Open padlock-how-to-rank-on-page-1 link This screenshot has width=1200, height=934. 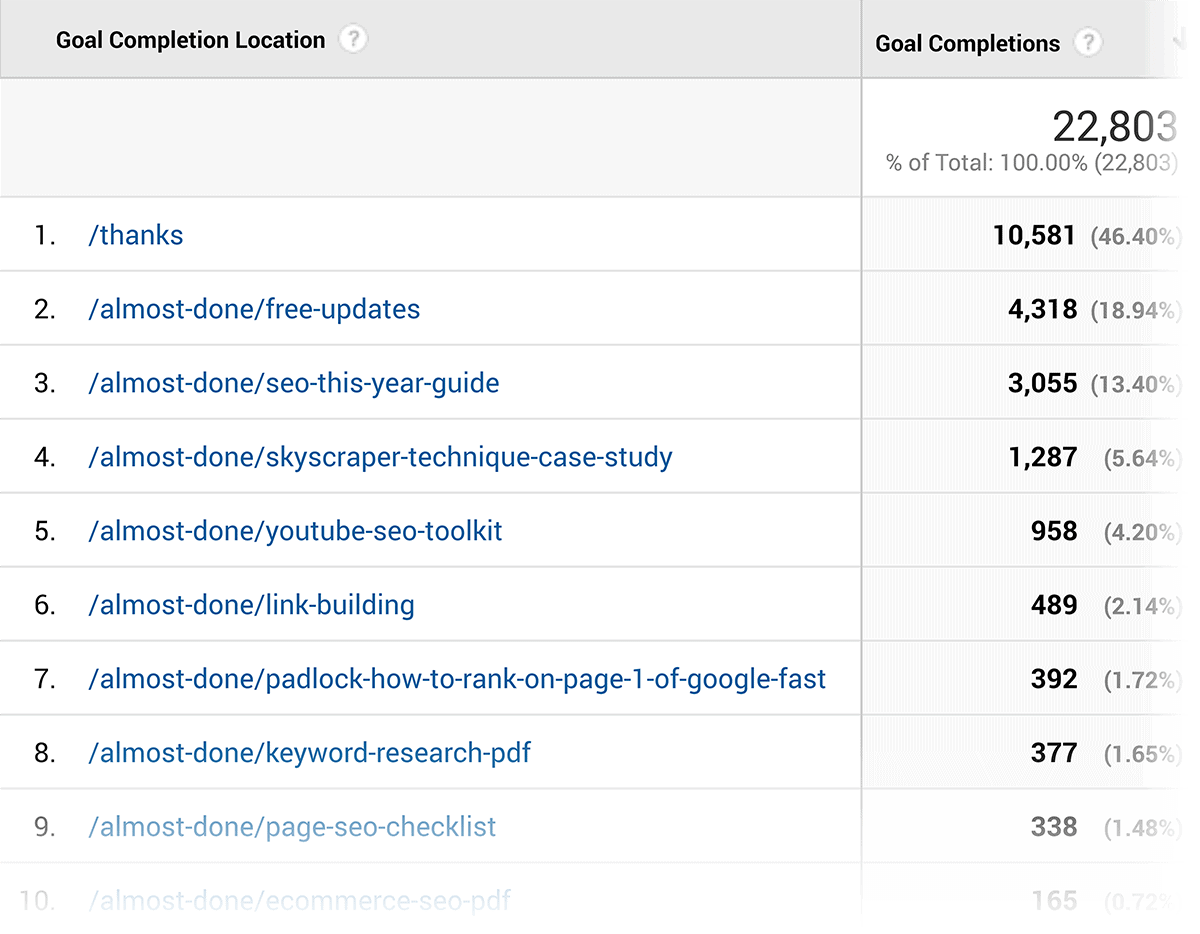(x=457, y=679)
